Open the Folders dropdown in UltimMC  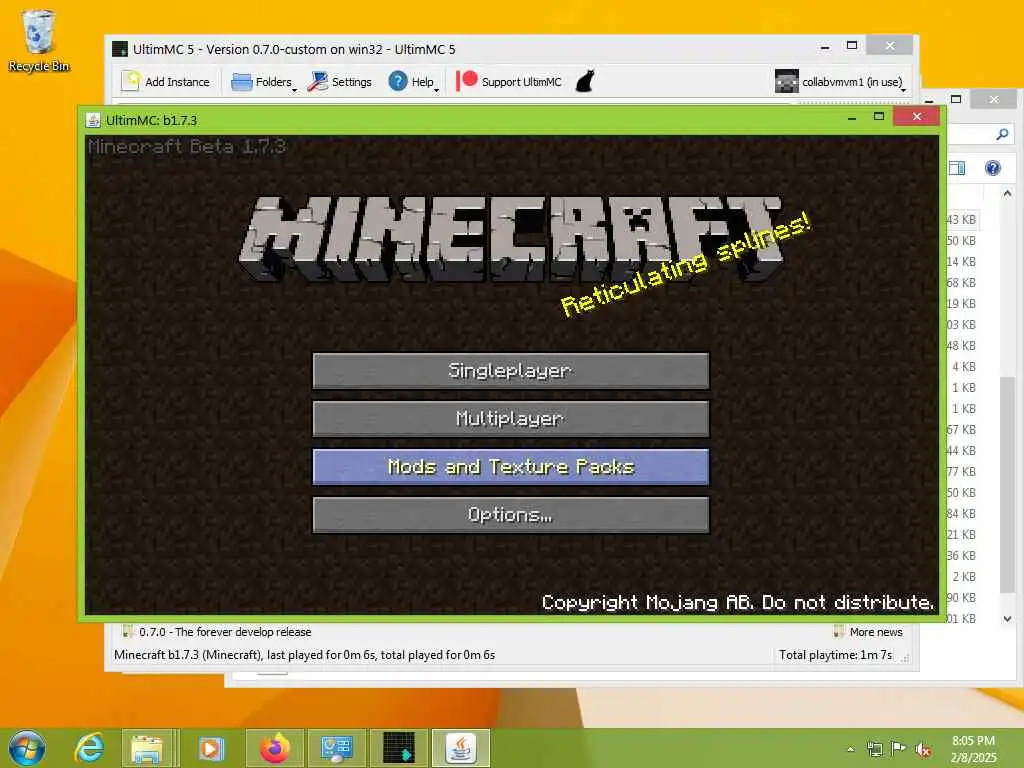pos(264,82)
